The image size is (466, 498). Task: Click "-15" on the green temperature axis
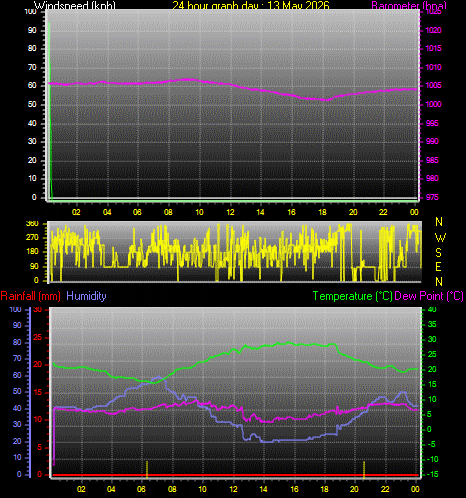click(433, 474)
